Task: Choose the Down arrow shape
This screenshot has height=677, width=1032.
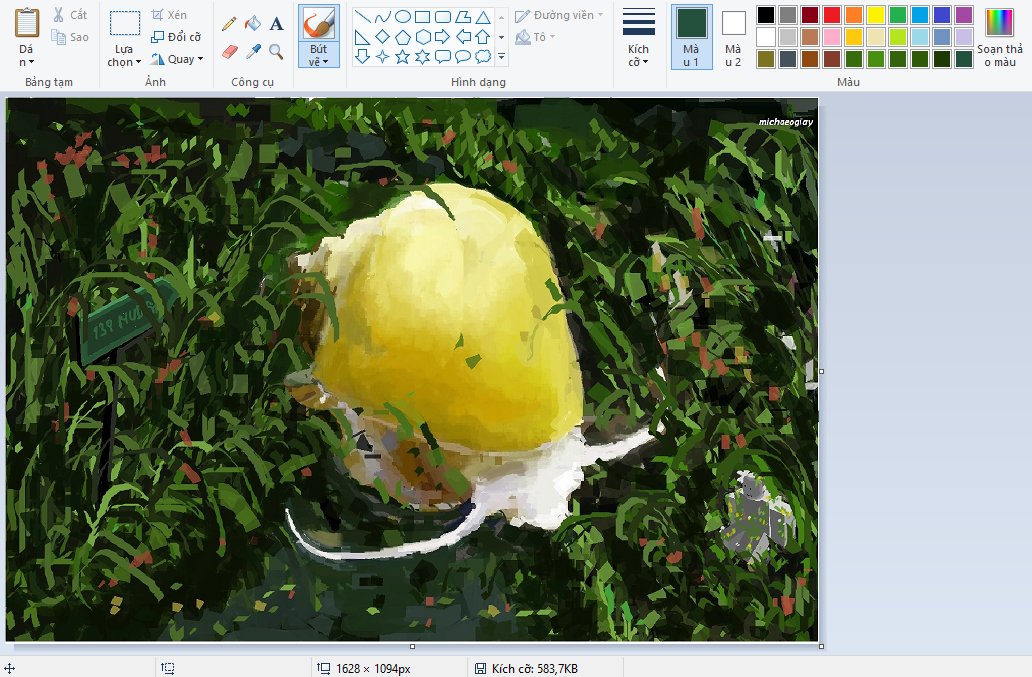Action: pyautogui.click(x=362, y=57)
